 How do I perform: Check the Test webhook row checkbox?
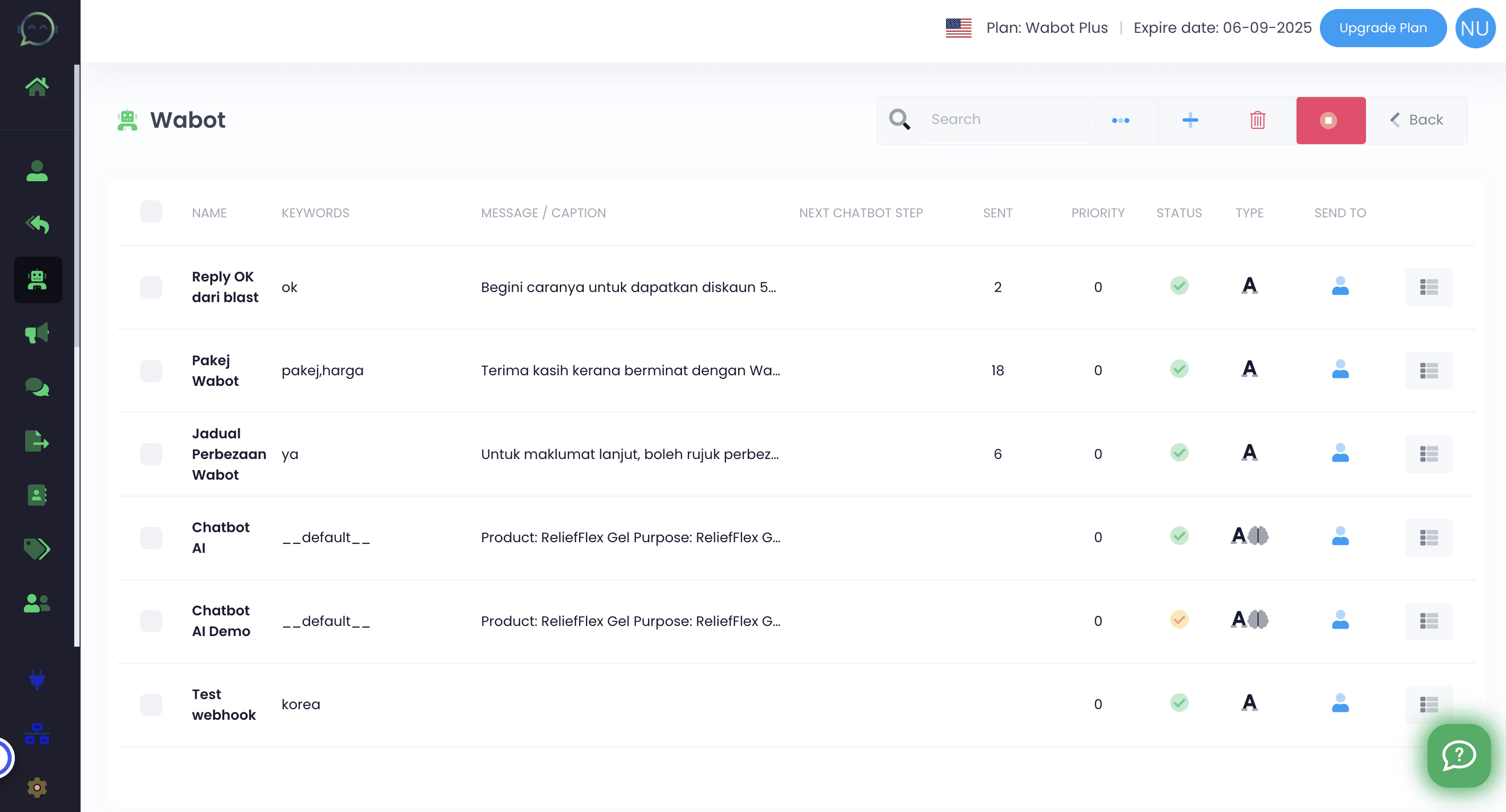coord(151,704)
